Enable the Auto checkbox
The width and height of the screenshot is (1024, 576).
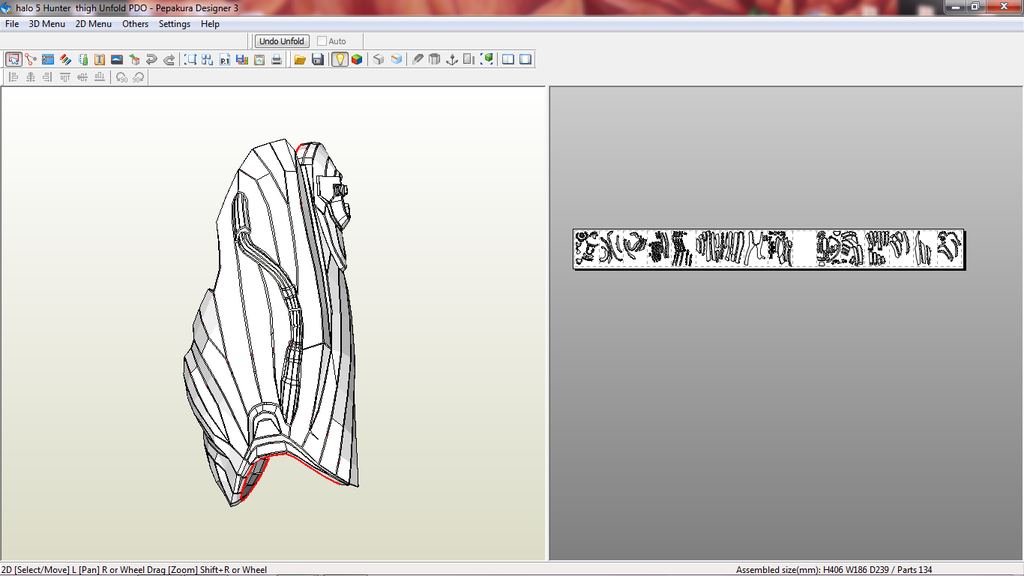[322, 41]
